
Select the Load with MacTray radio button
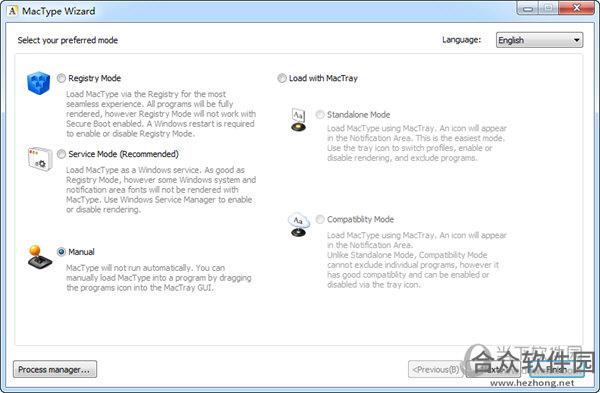(282, 78)
